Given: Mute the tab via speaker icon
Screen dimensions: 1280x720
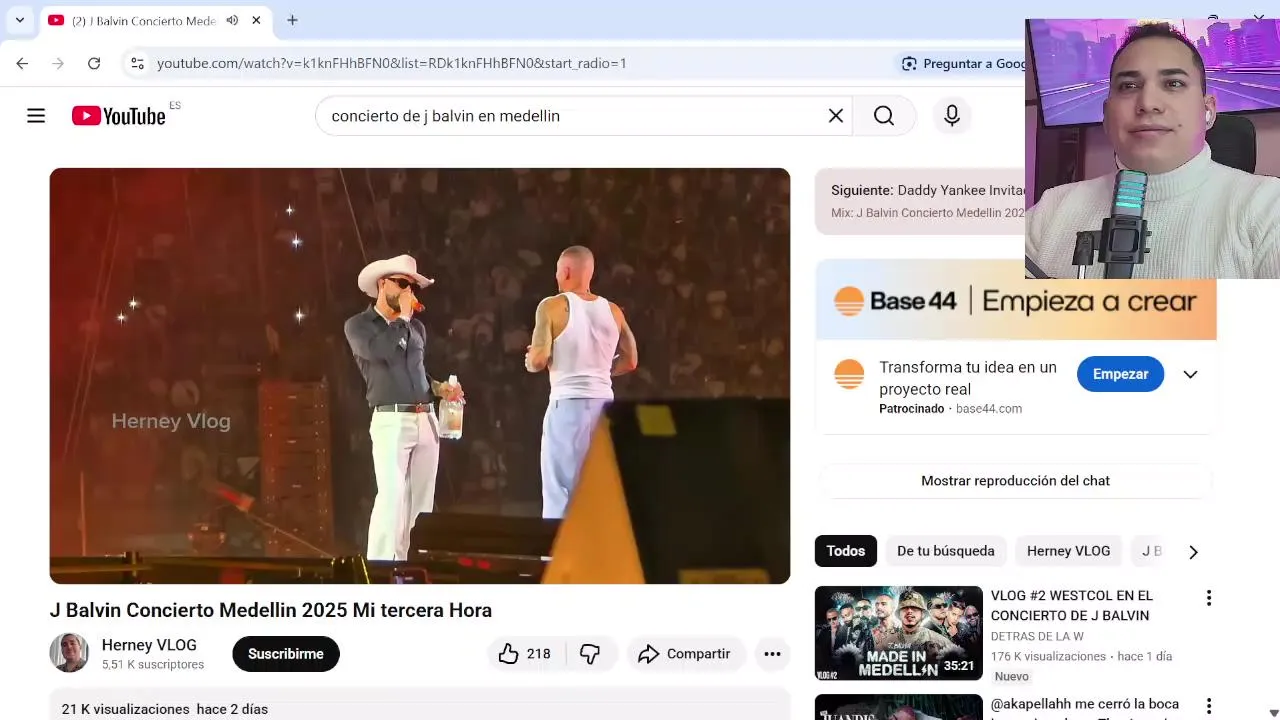Looking at the screenshot, I should [x=232, y=20].
